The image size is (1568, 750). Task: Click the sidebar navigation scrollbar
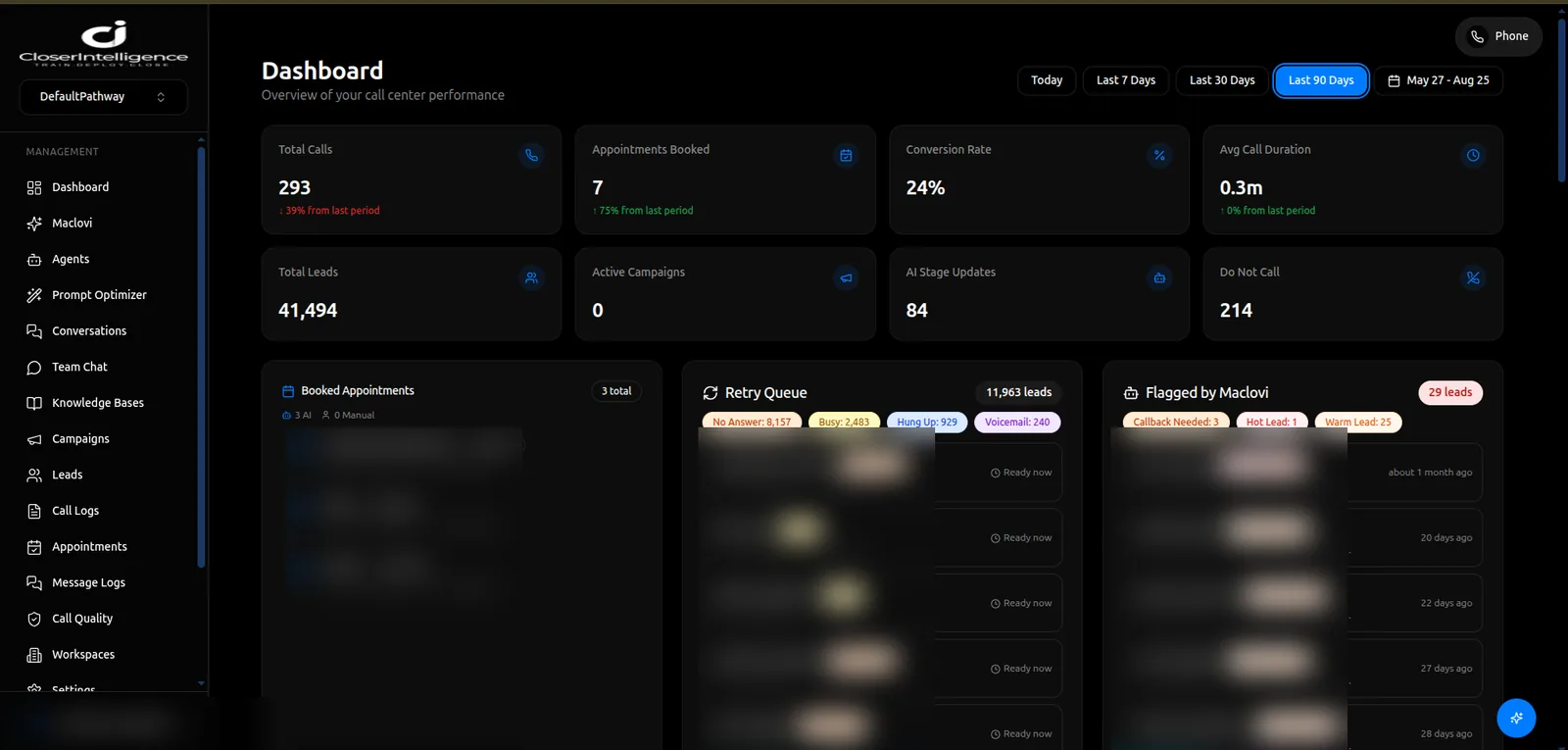[201, 357]
